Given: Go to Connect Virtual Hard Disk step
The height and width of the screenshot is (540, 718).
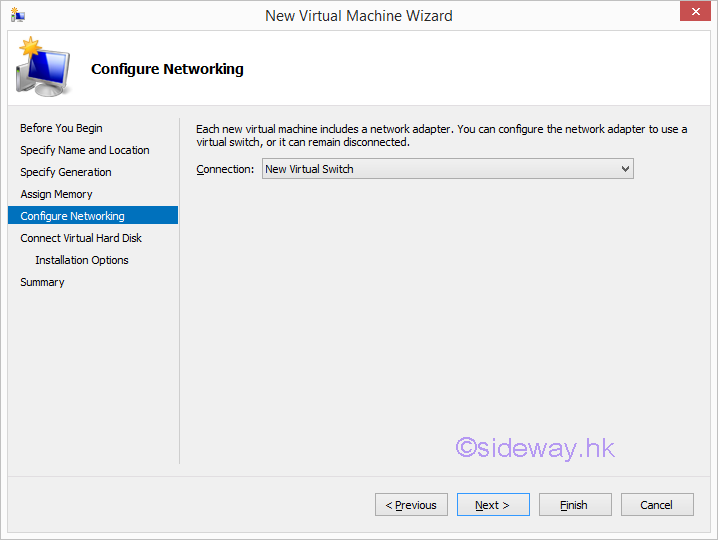Looking at the screenshot, I should tap(81, 238).
